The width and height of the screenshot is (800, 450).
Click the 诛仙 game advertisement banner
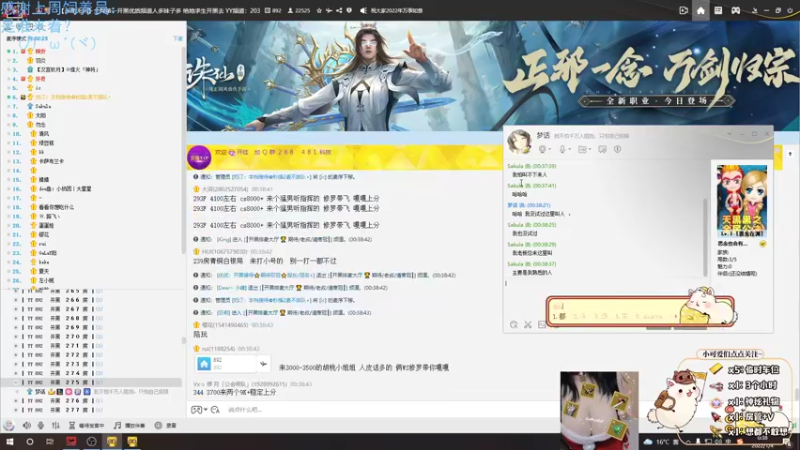493,76
